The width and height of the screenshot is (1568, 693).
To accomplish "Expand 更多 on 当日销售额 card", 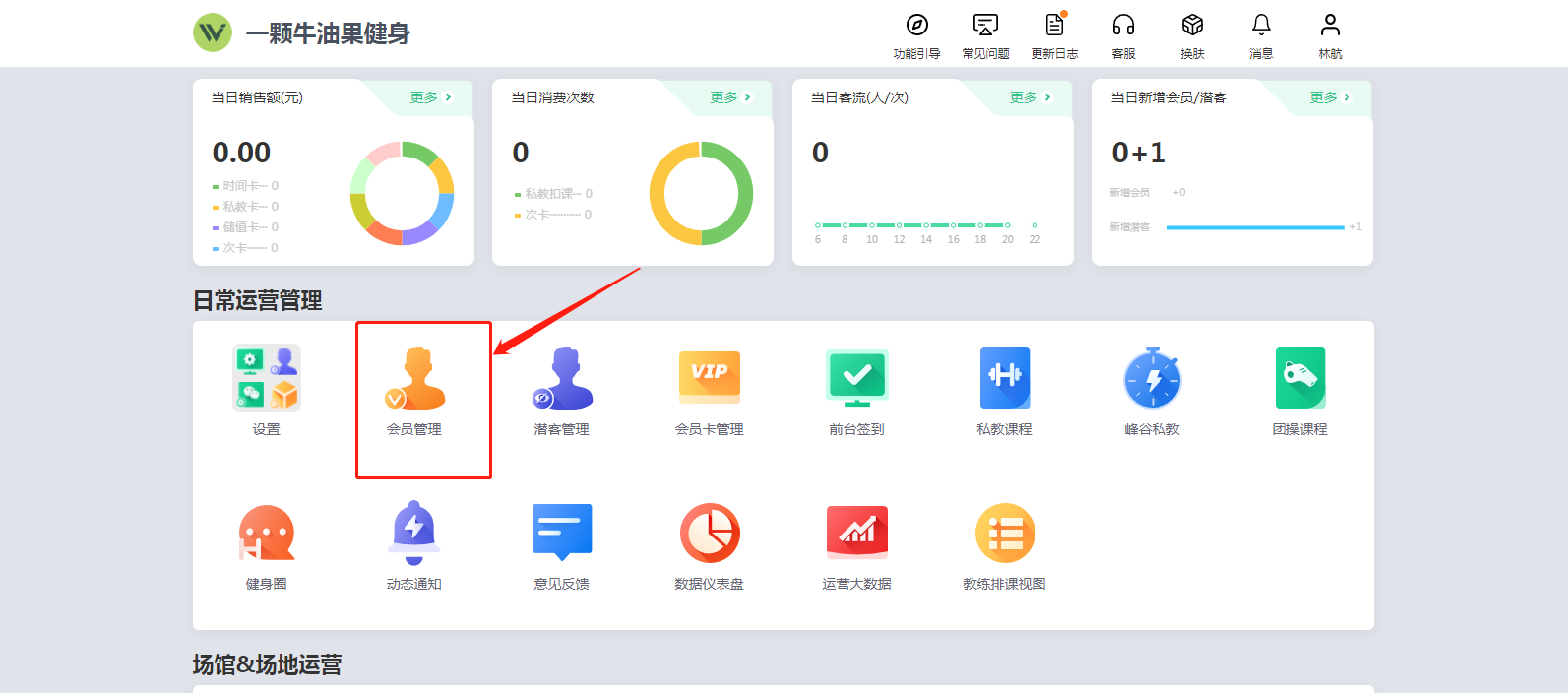I will [x=430, y=97].
